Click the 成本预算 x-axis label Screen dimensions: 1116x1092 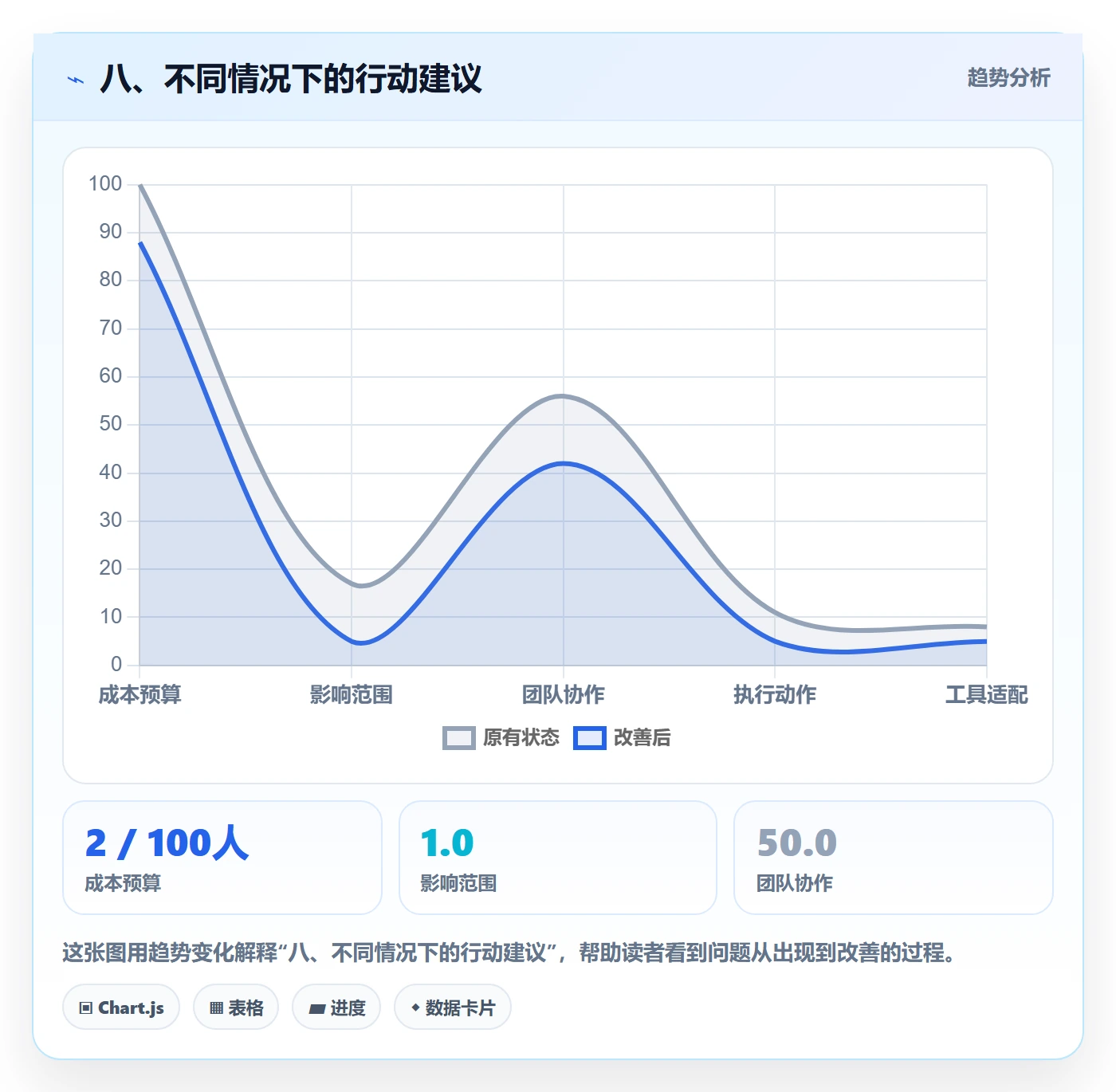pyautogui.click(x=140, y=695)
